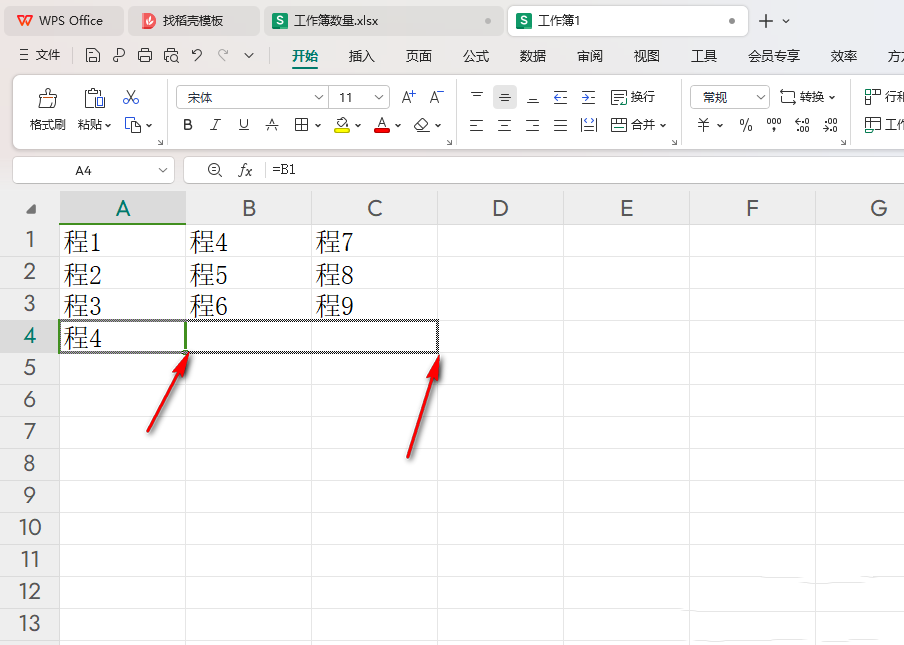Toggle middle vertical alignment
The image size is (904, 645).
[505, 97]
